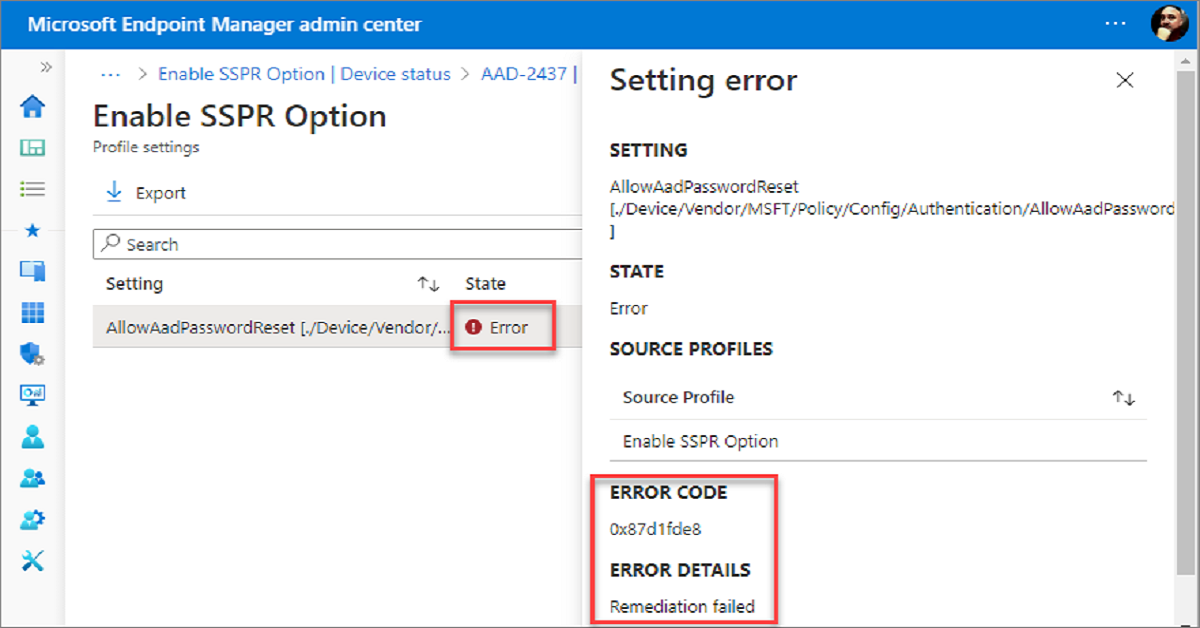
Task: Go to Enable SSPR Option Device status breadcrumb
Action: pyautogui.click(x=304, y=74)
